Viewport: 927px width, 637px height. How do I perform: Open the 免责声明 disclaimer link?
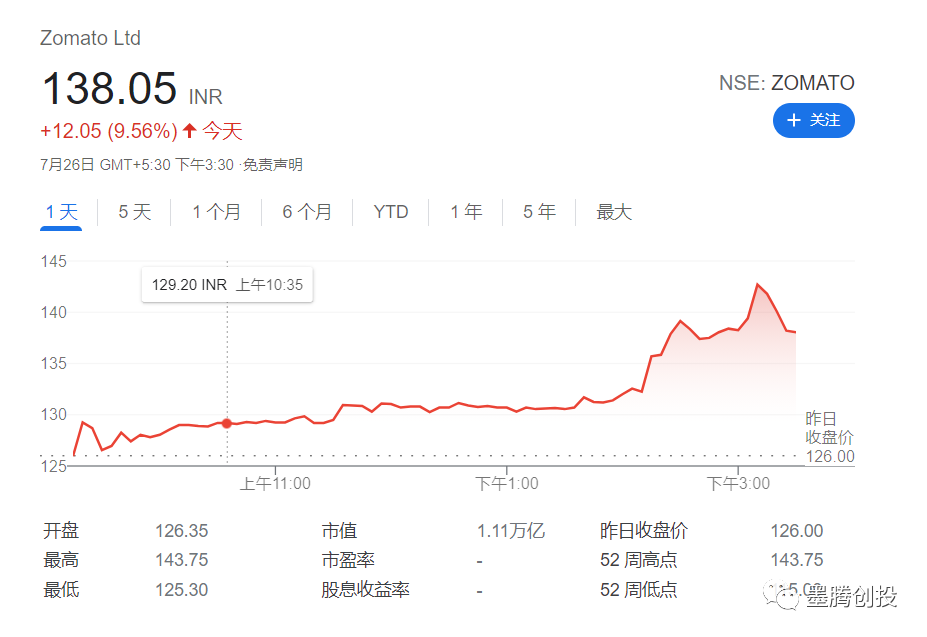[274, 164]
